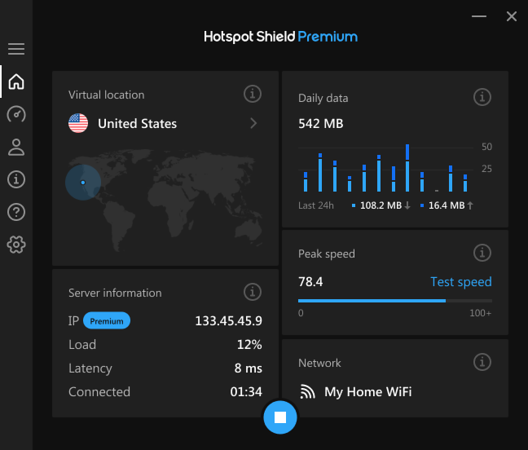Click the Test speed link
Screen dimensions: 528x450
click(x=461, y=282)
